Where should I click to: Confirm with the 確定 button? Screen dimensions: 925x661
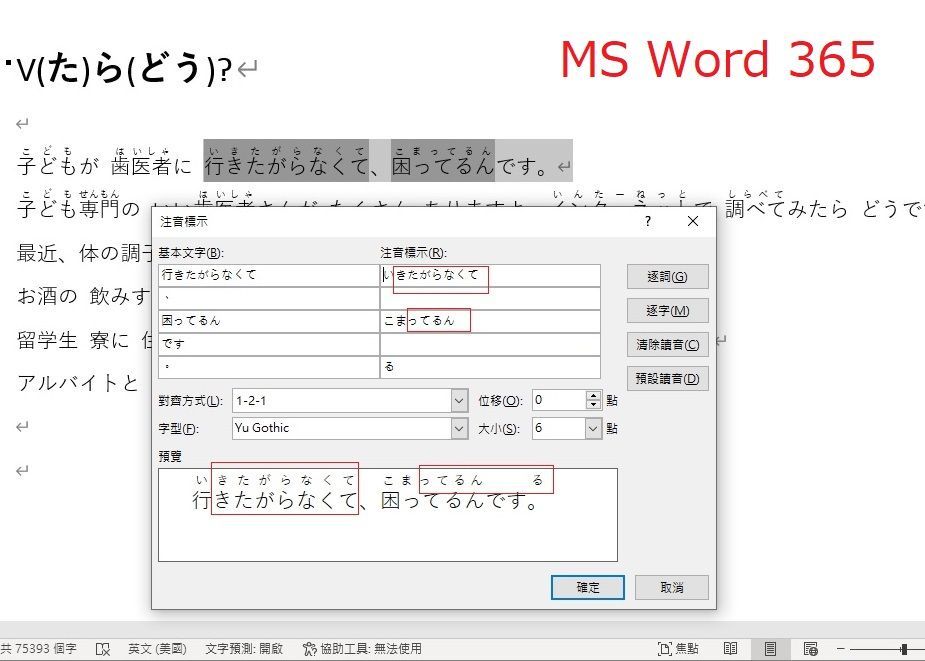[588, 587]
